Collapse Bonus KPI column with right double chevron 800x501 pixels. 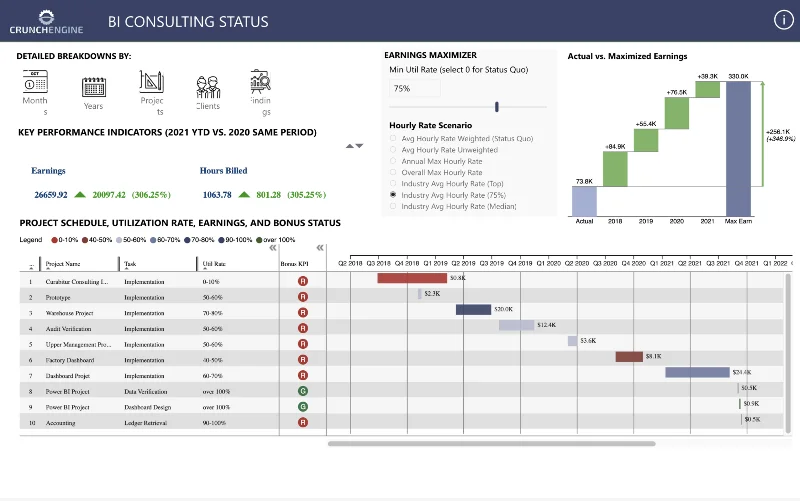320,248
